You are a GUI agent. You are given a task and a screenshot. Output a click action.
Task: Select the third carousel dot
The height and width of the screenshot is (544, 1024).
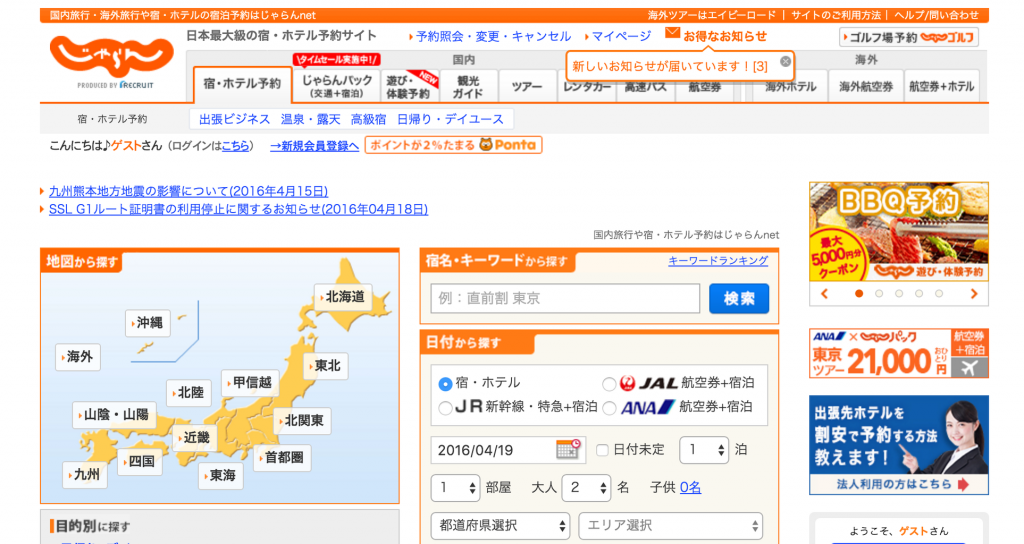coord(899,294)
